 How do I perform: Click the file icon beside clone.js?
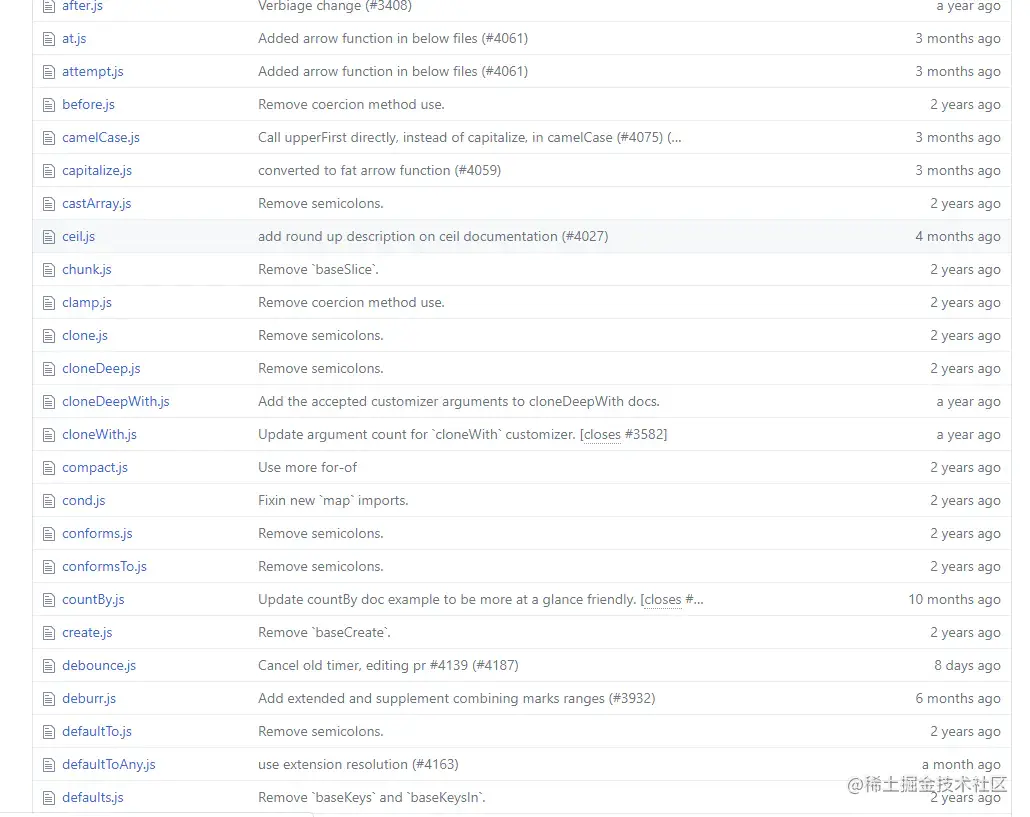49,336
